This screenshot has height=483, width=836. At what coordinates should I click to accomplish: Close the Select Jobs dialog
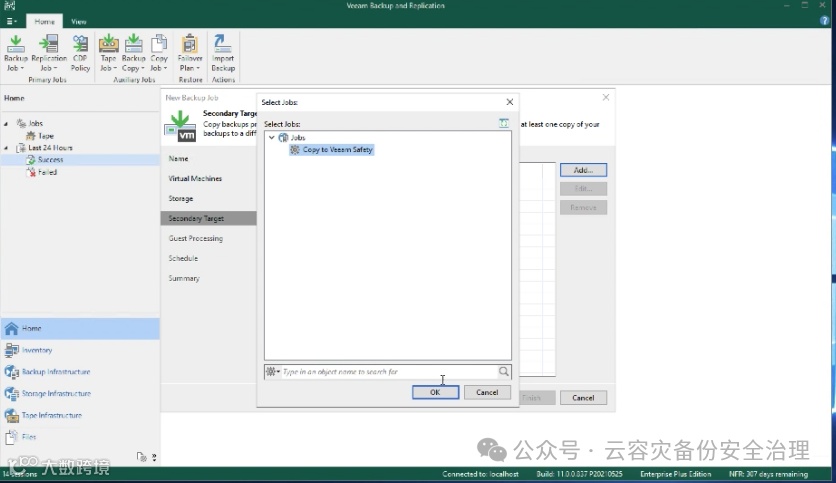(510, 102)
